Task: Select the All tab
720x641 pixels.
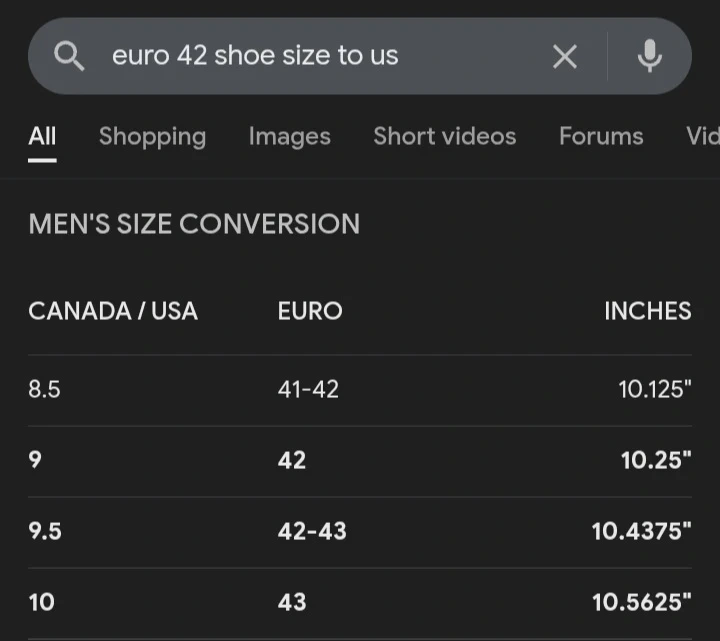Action: [42, 137]
